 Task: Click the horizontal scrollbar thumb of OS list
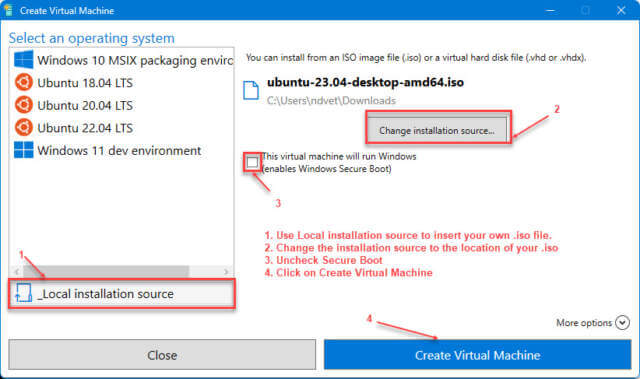106,271
